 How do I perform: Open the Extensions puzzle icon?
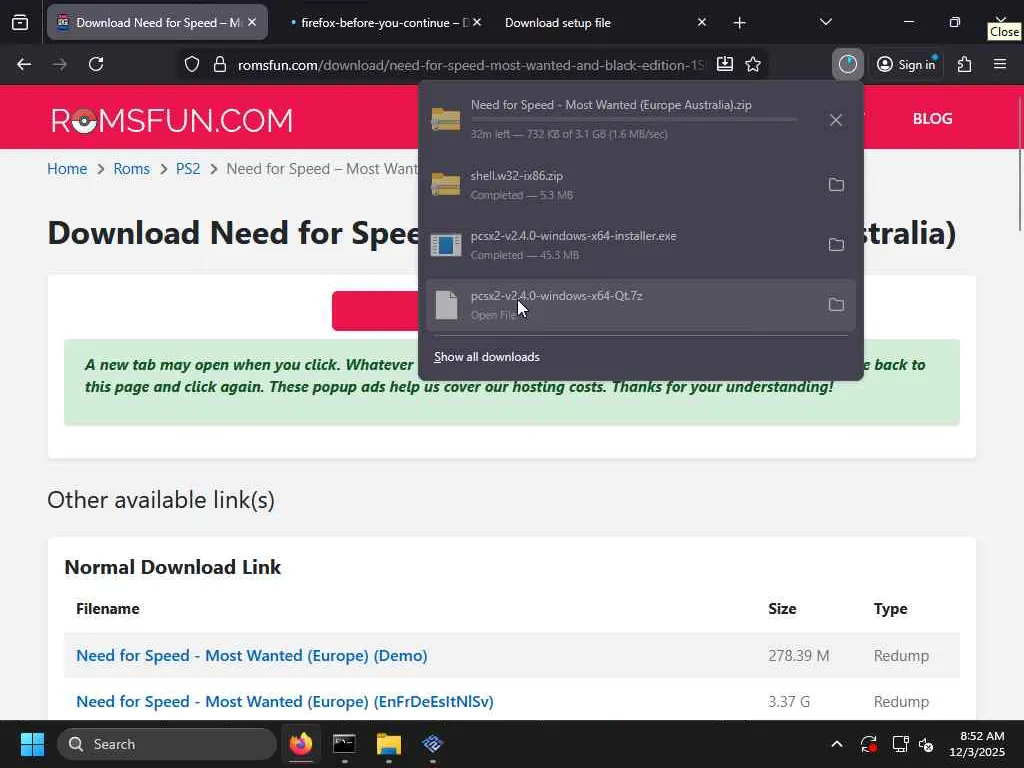965,64
